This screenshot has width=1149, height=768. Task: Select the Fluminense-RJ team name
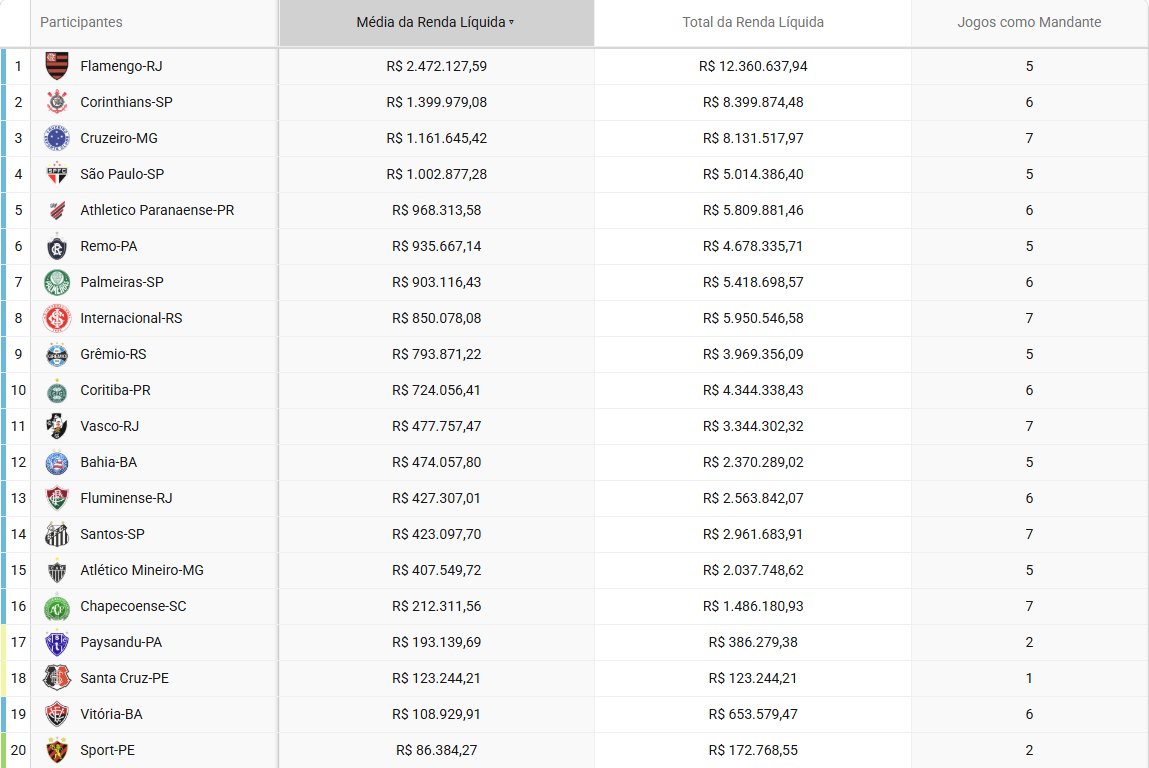(126, 498)
